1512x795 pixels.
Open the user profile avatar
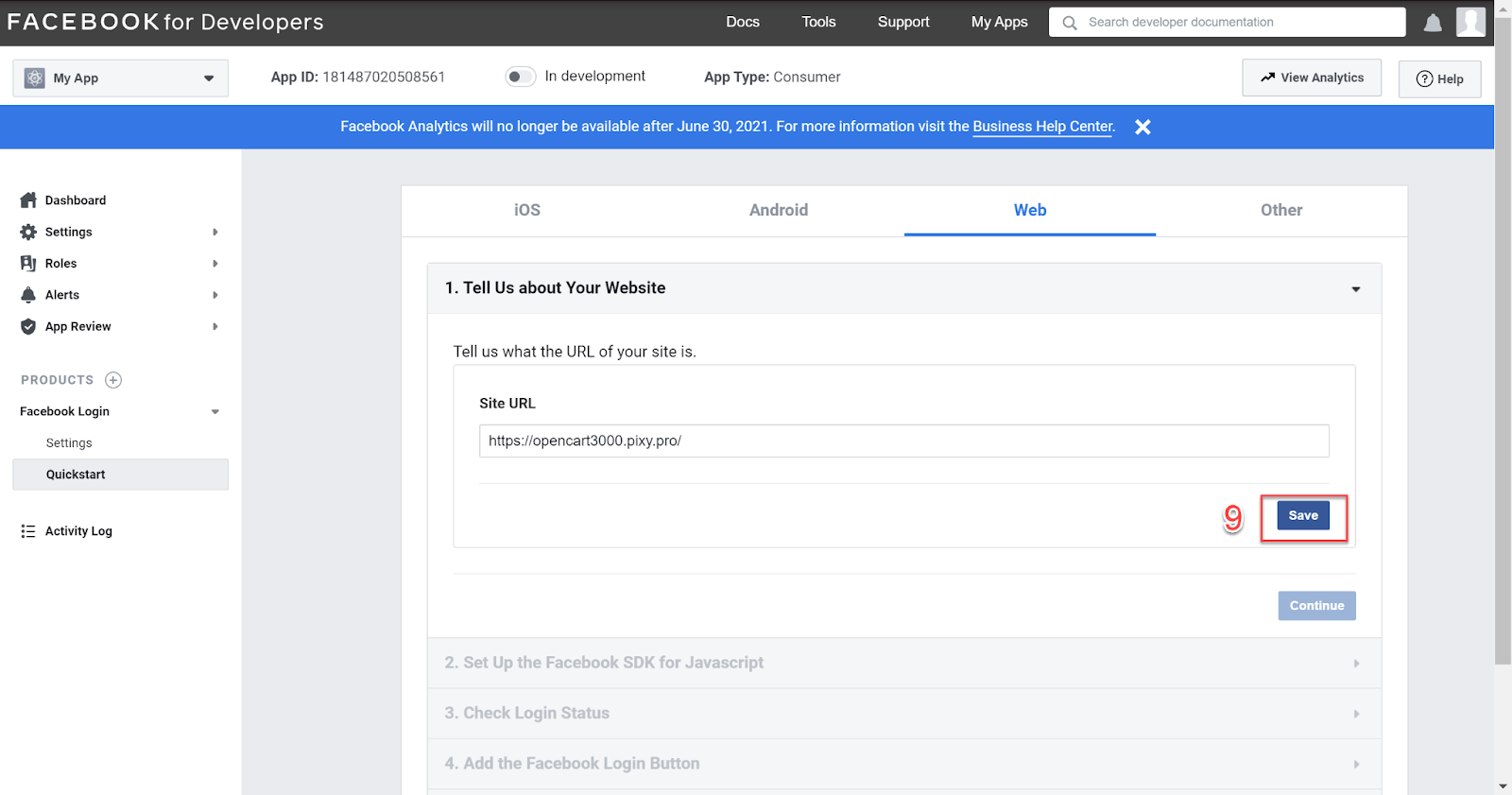pyautogui.click(x=1470, y=22)
